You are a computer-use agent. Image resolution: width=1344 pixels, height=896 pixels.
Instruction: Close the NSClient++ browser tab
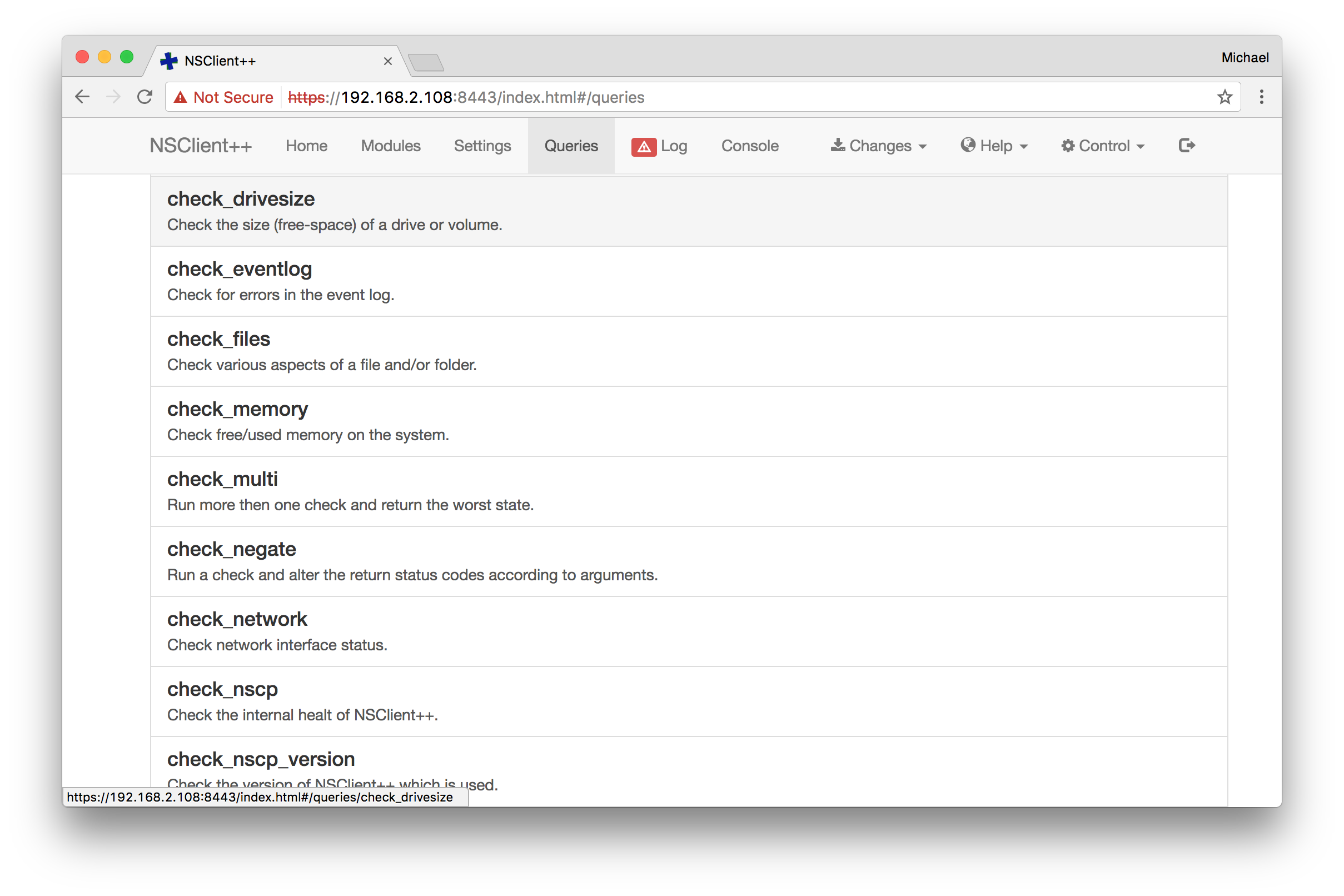click(x=387, y=61)
